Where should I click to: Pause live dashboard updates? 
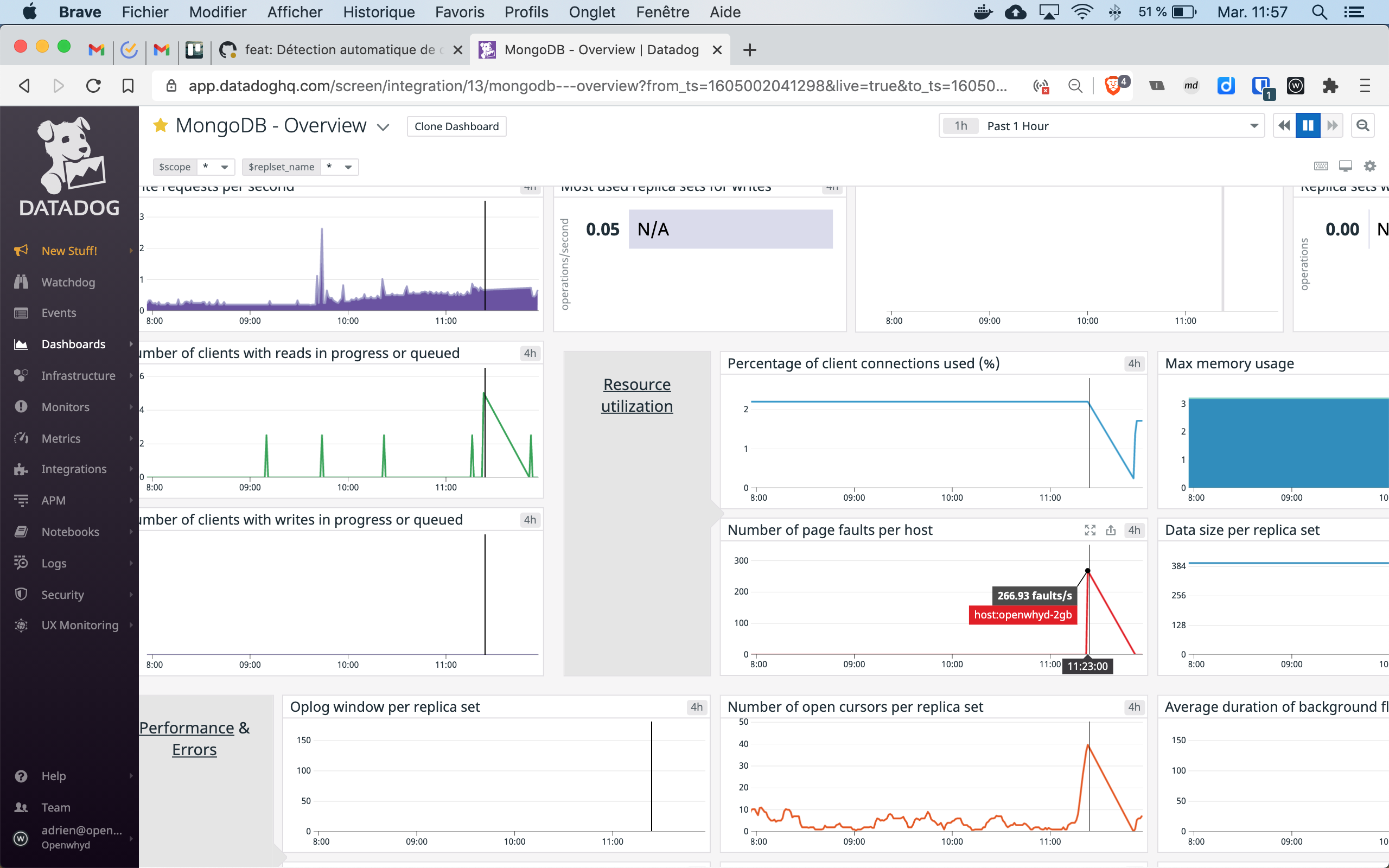tap(1308, 125)
